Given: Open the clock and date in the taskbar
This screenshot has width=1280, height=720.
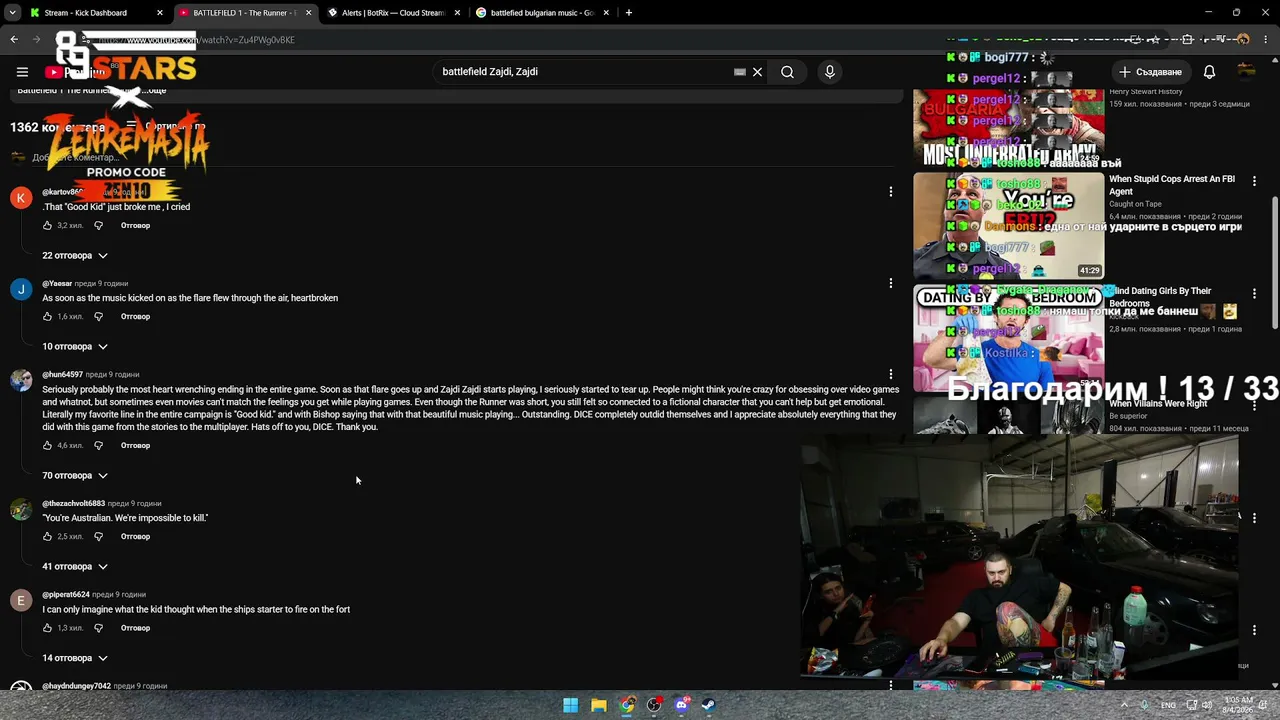Looking at the screenshot, I should click(x=1237, y=705).
